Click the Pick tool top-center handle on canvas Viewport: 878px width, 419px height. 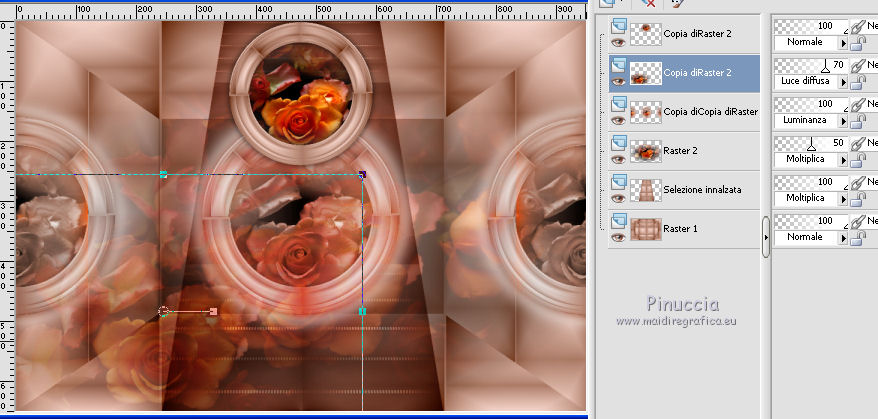[x=164, y=175]
